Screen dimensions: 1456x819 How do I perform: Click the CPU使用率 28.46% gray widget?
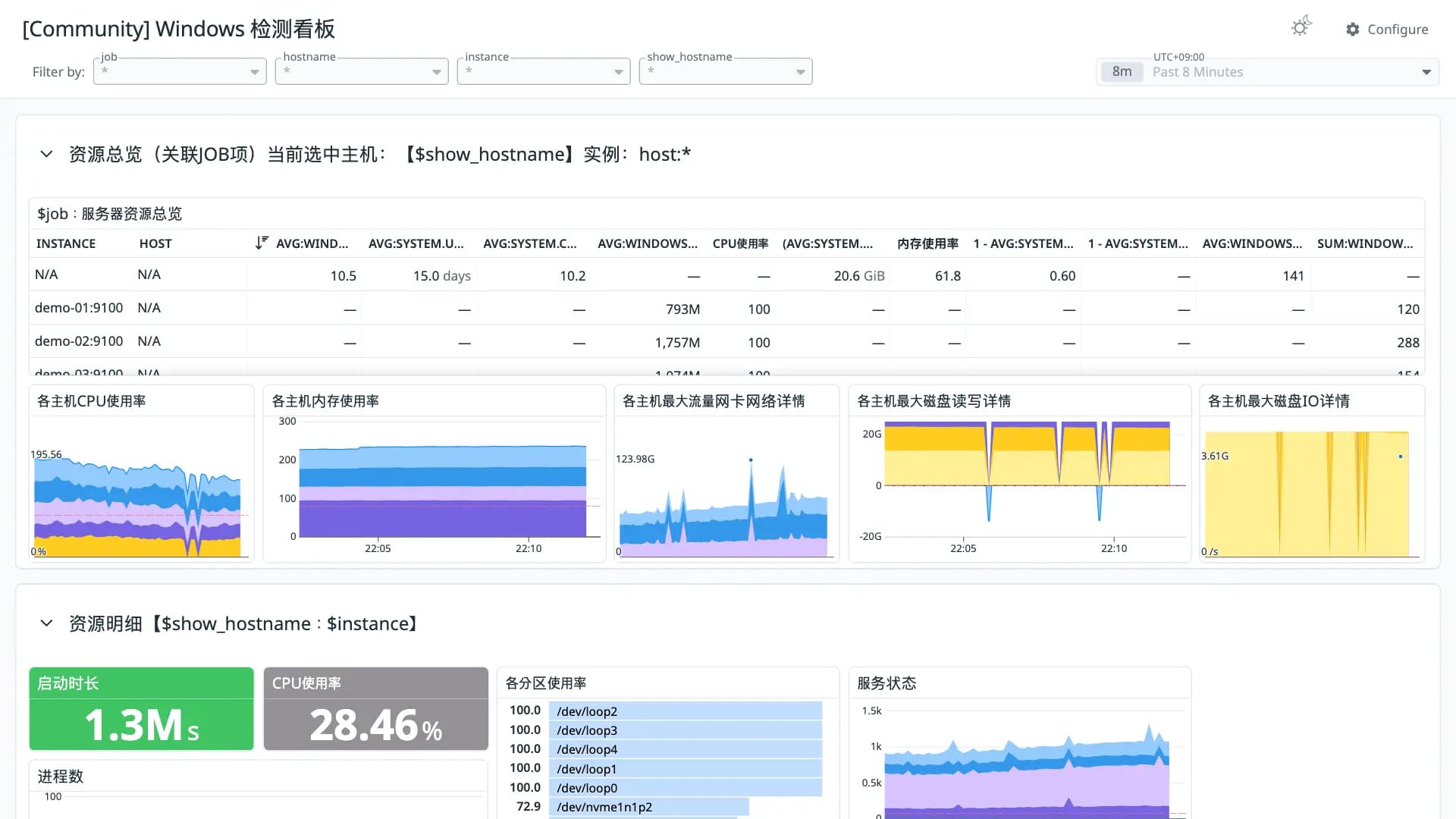(x=376, y=709)
